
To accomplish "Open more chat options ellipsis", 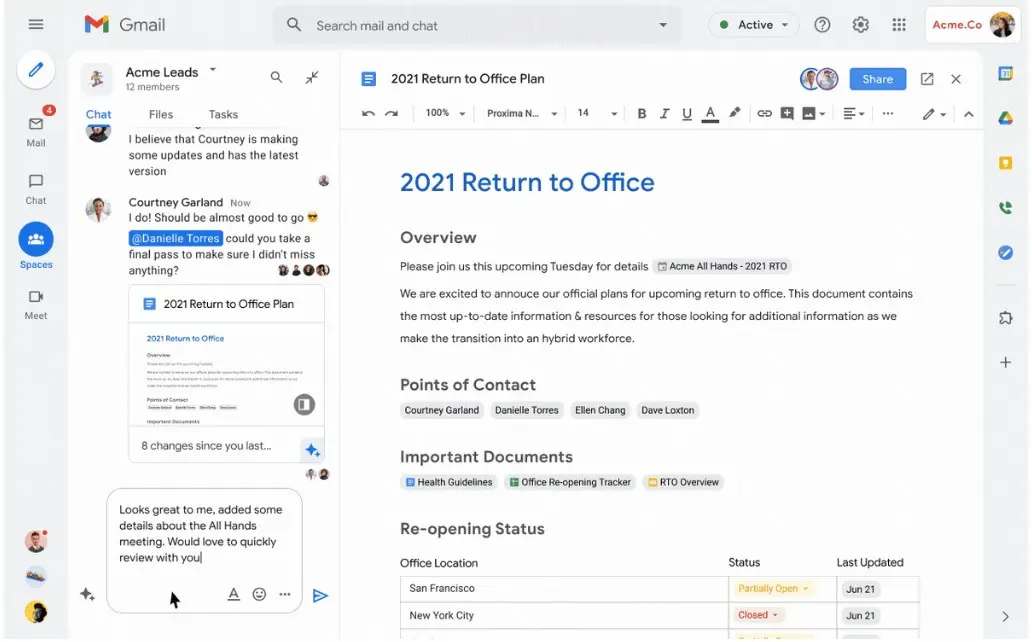I will click(x=284, y=594).
